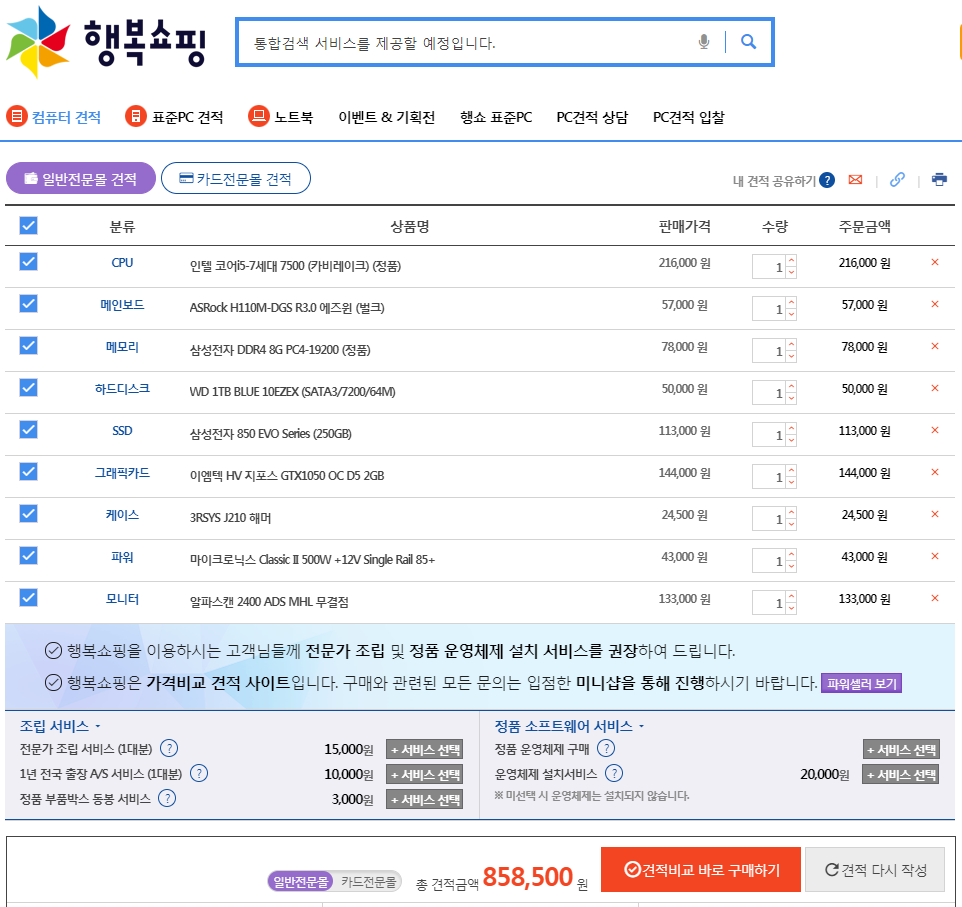Toggle the 모니터 row checkbox
The height and width of the screenshot is (907, 962).
[x=28, y=598]
